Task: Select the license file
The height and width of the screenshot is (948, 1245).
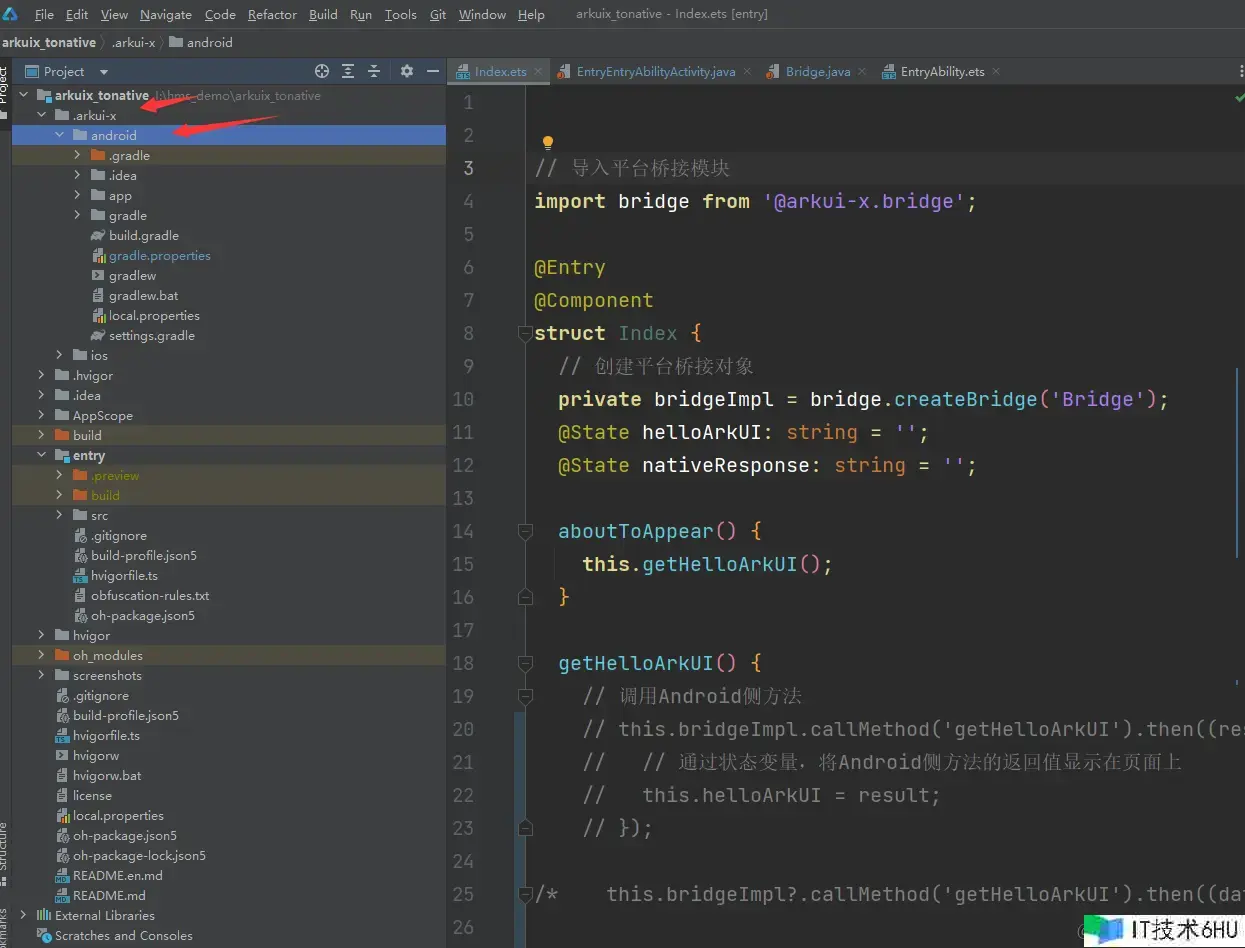Action: click(x=92, y=795)
